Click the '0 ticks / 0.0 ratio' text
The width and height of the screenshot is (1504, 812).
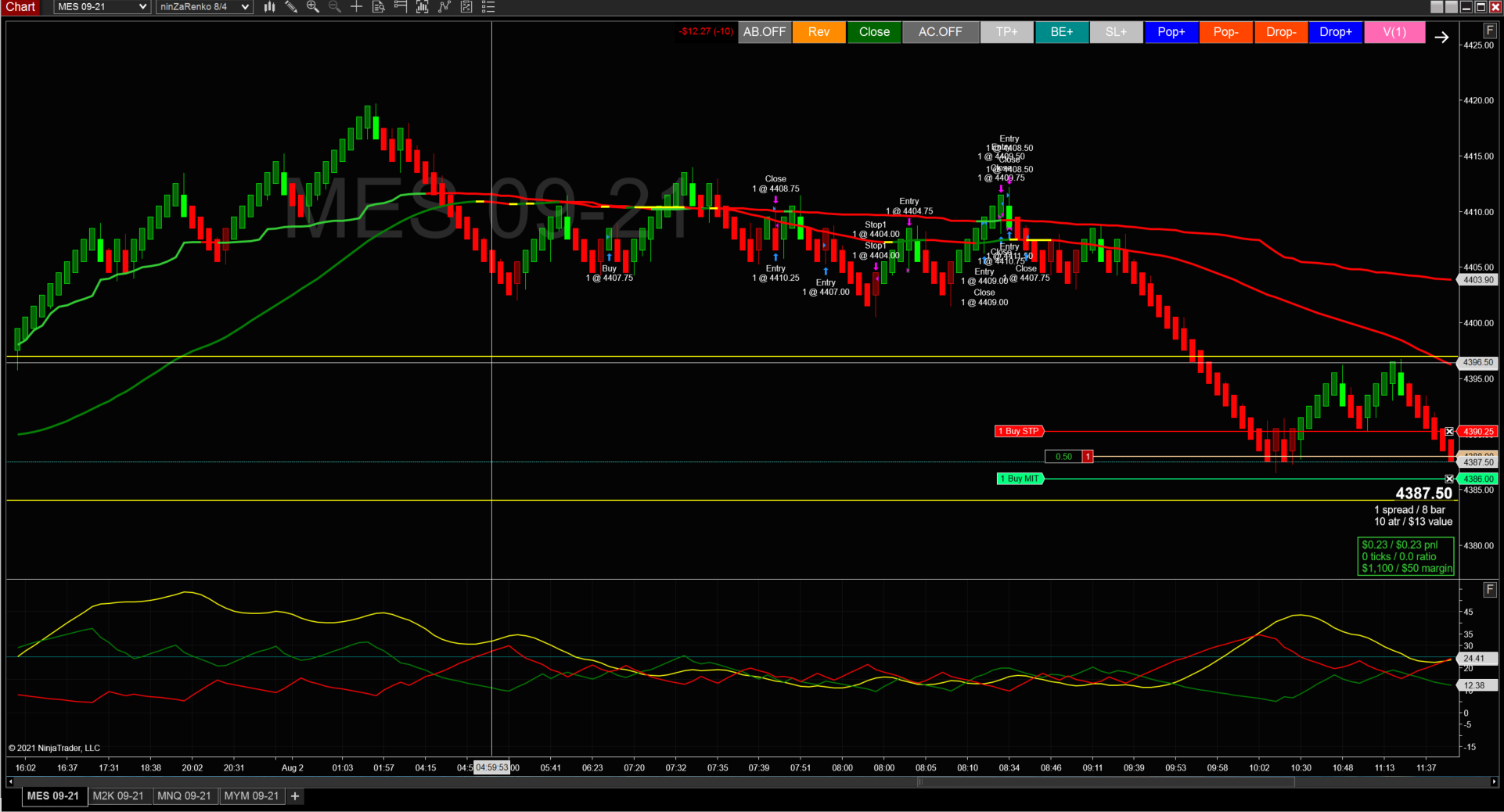click(x=1399, y=557)
